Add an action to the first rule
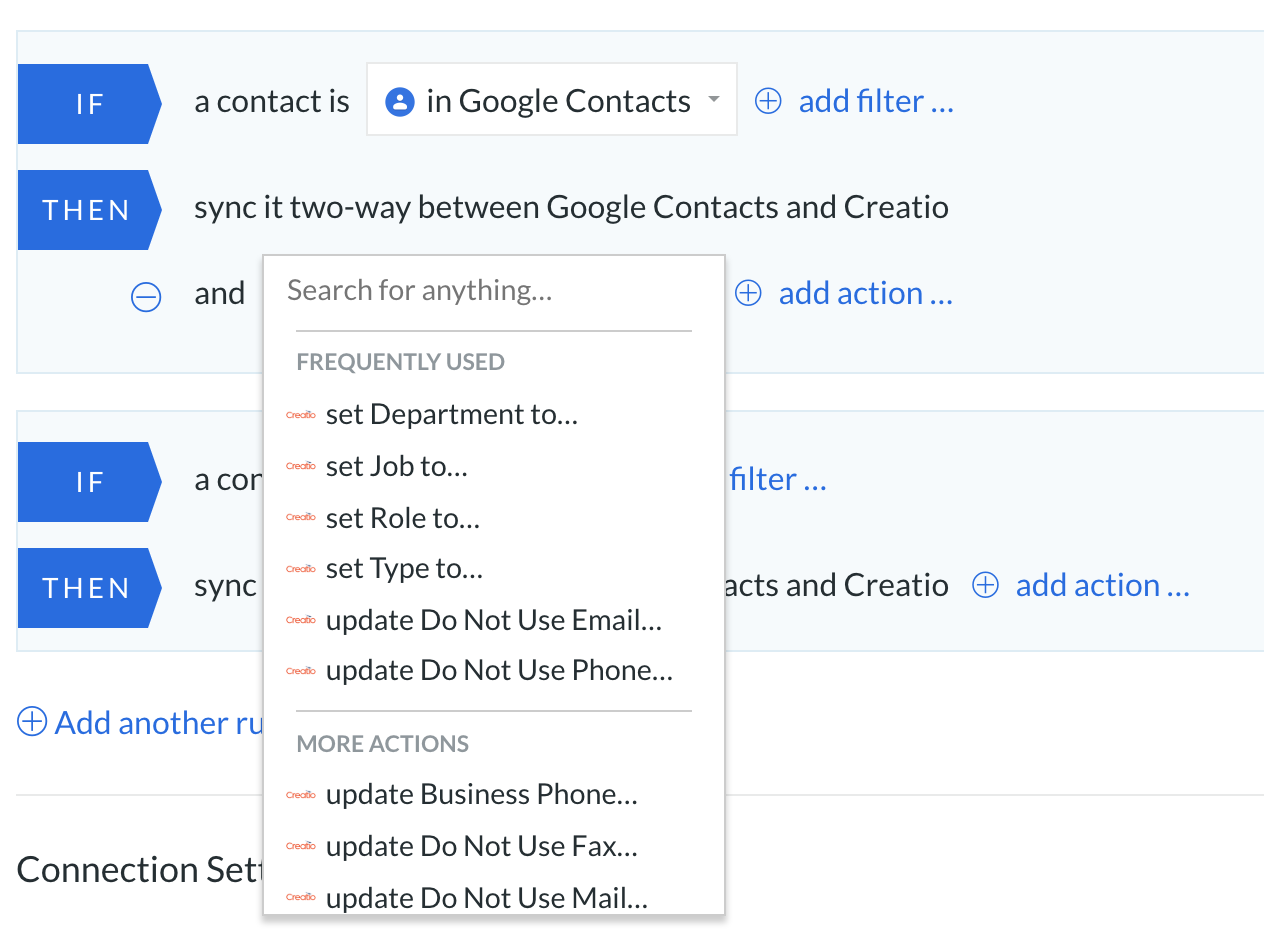The height and width of the screenshot is (940, 1264). pos(866,293)
